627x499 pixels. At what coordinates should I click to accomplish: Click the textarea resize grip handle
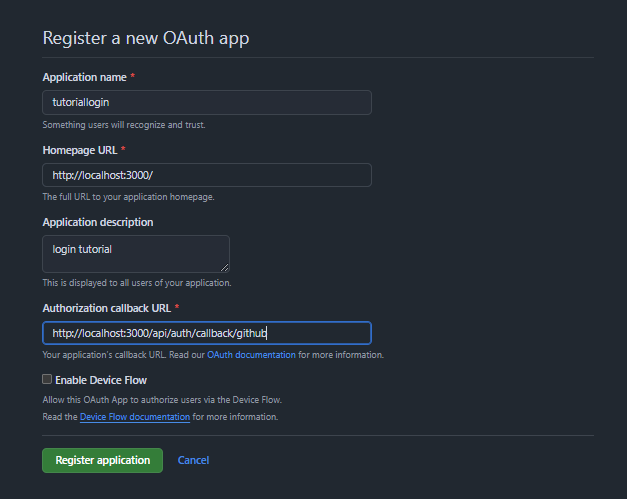(x=224, y=267)
